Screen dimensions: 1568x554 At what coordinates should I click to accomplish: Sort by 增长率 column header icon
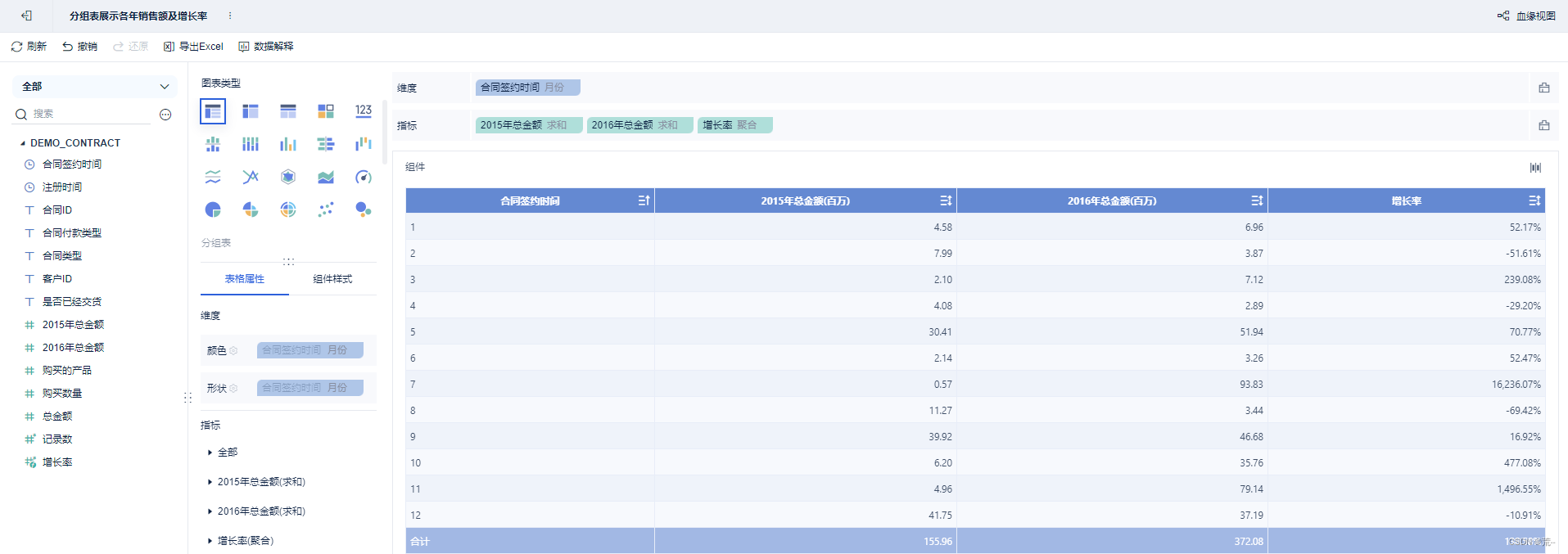point(1534,200)
